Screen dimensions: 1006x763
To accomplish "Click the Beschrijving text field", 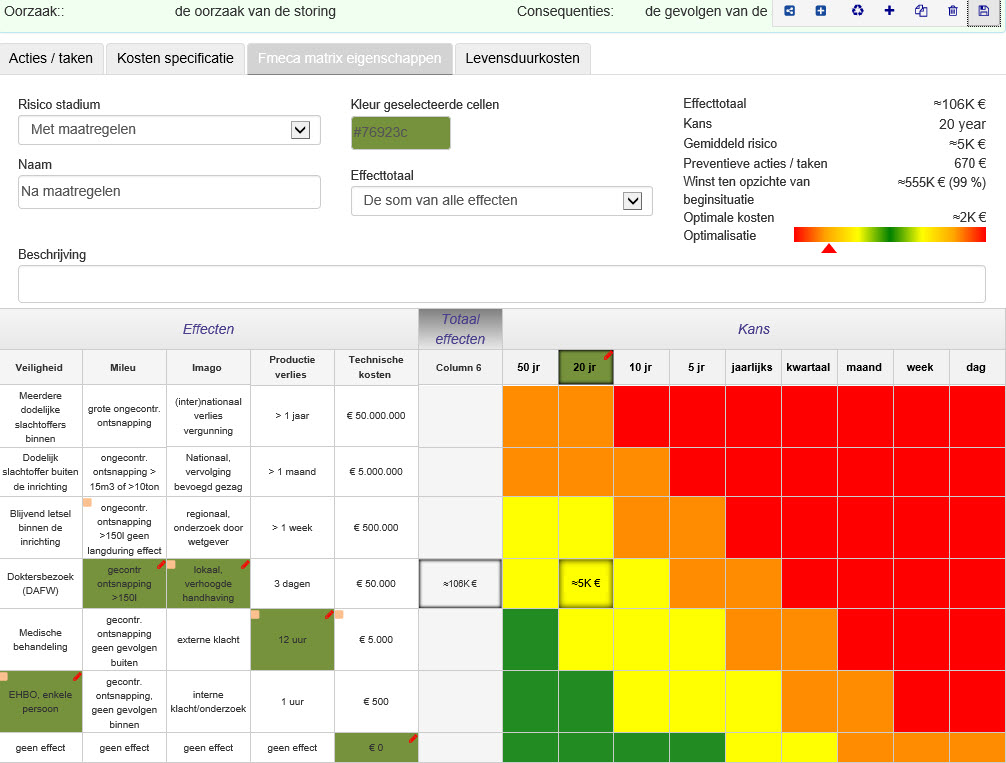I will click(502, 284).
